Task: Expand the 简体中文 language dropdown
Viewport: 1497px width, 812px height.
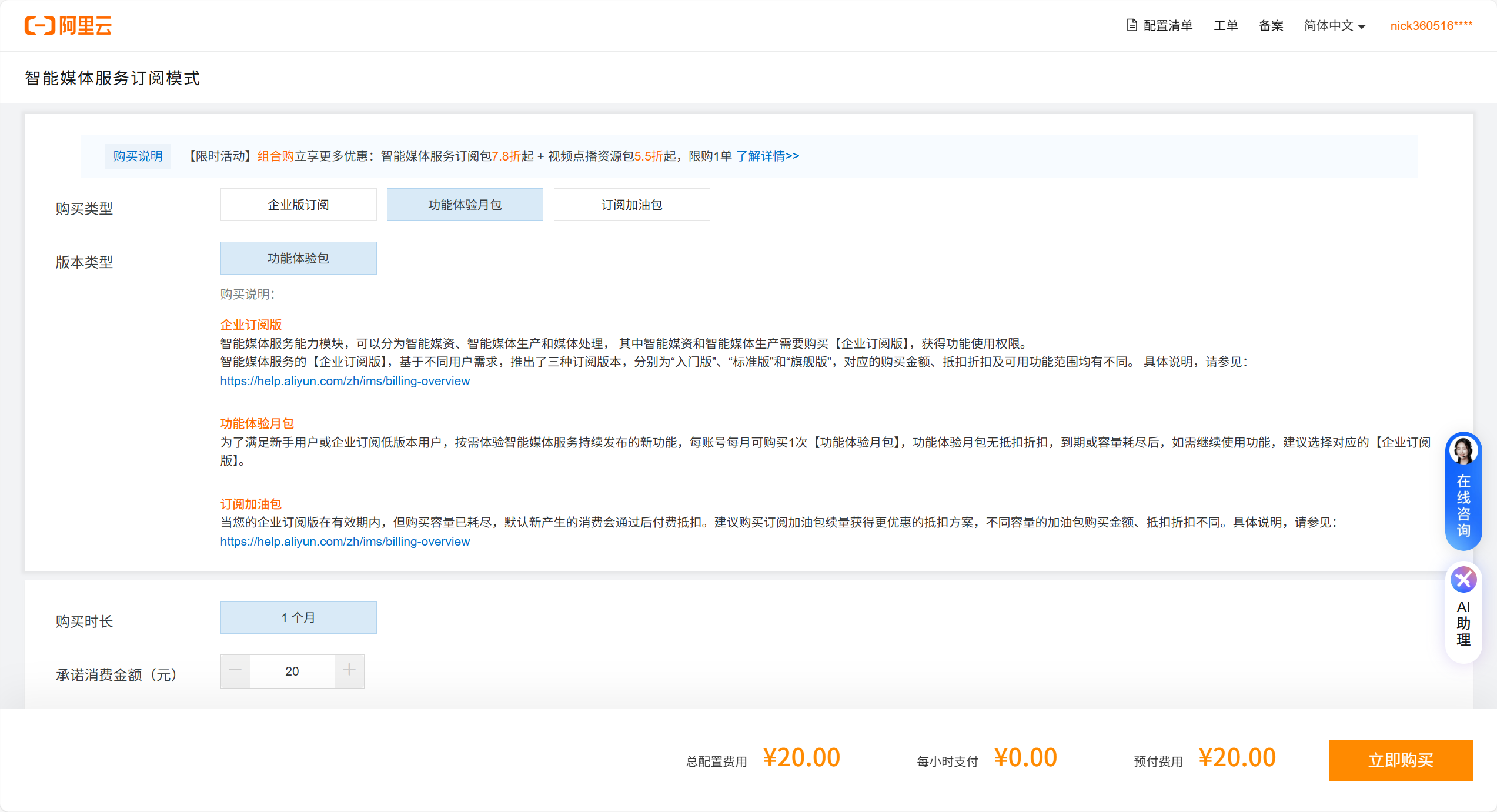Action: click(x=1334, y=26)
